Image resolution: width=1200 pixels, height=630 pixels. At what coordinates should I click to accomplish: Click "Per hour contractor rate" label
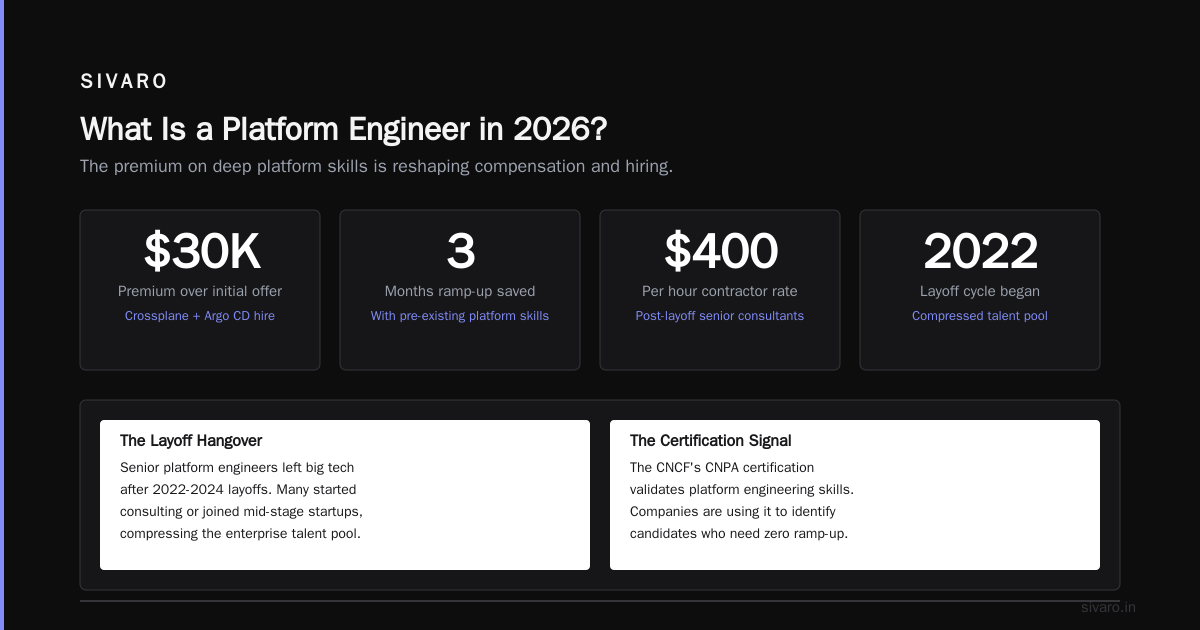coord(720,291)
